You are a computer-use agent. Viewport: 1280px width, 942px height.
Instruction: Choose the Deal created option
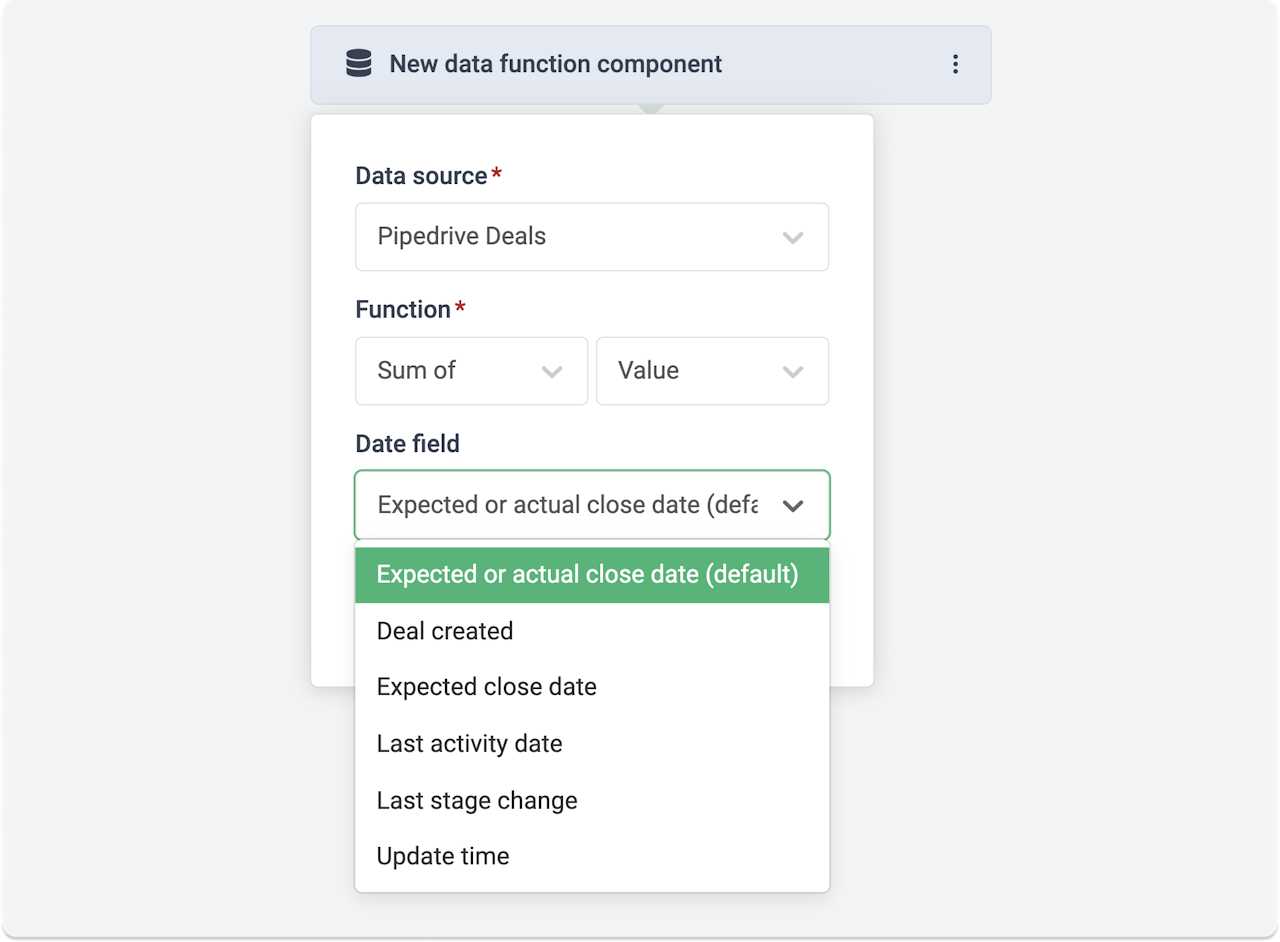(445, 631)
